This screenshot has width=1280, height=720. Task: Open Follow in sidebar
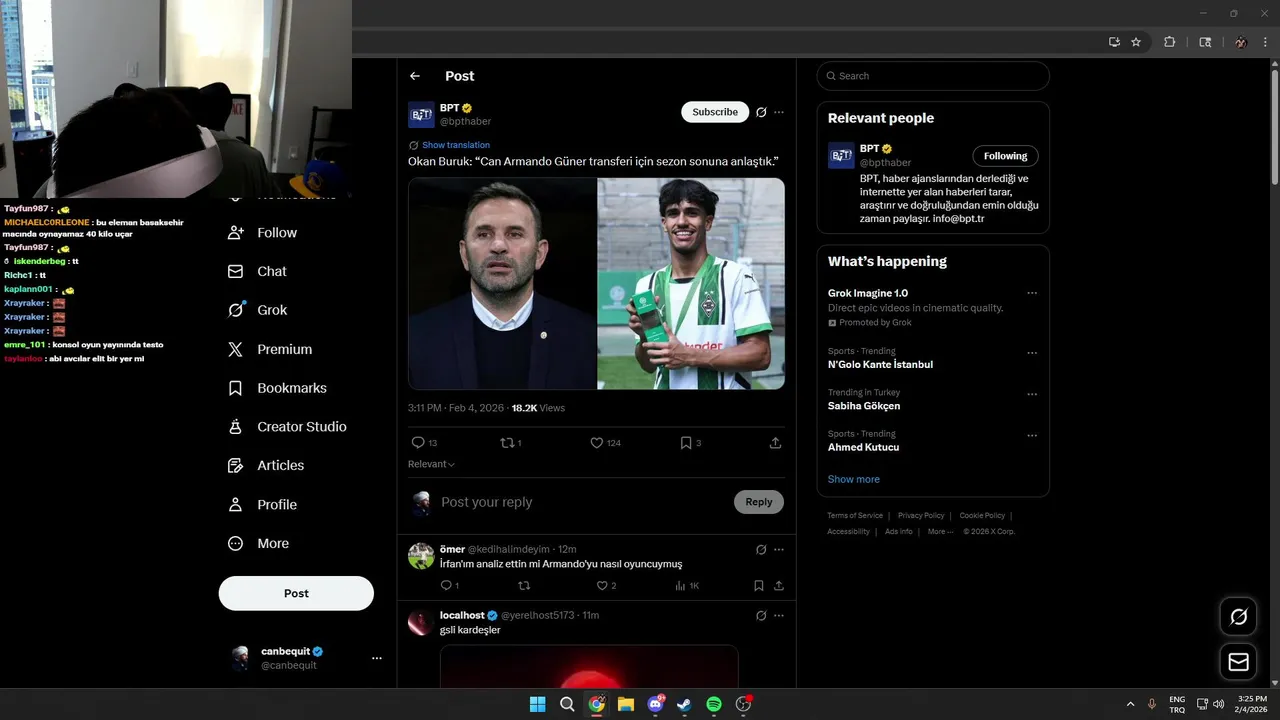pos(262,232)
